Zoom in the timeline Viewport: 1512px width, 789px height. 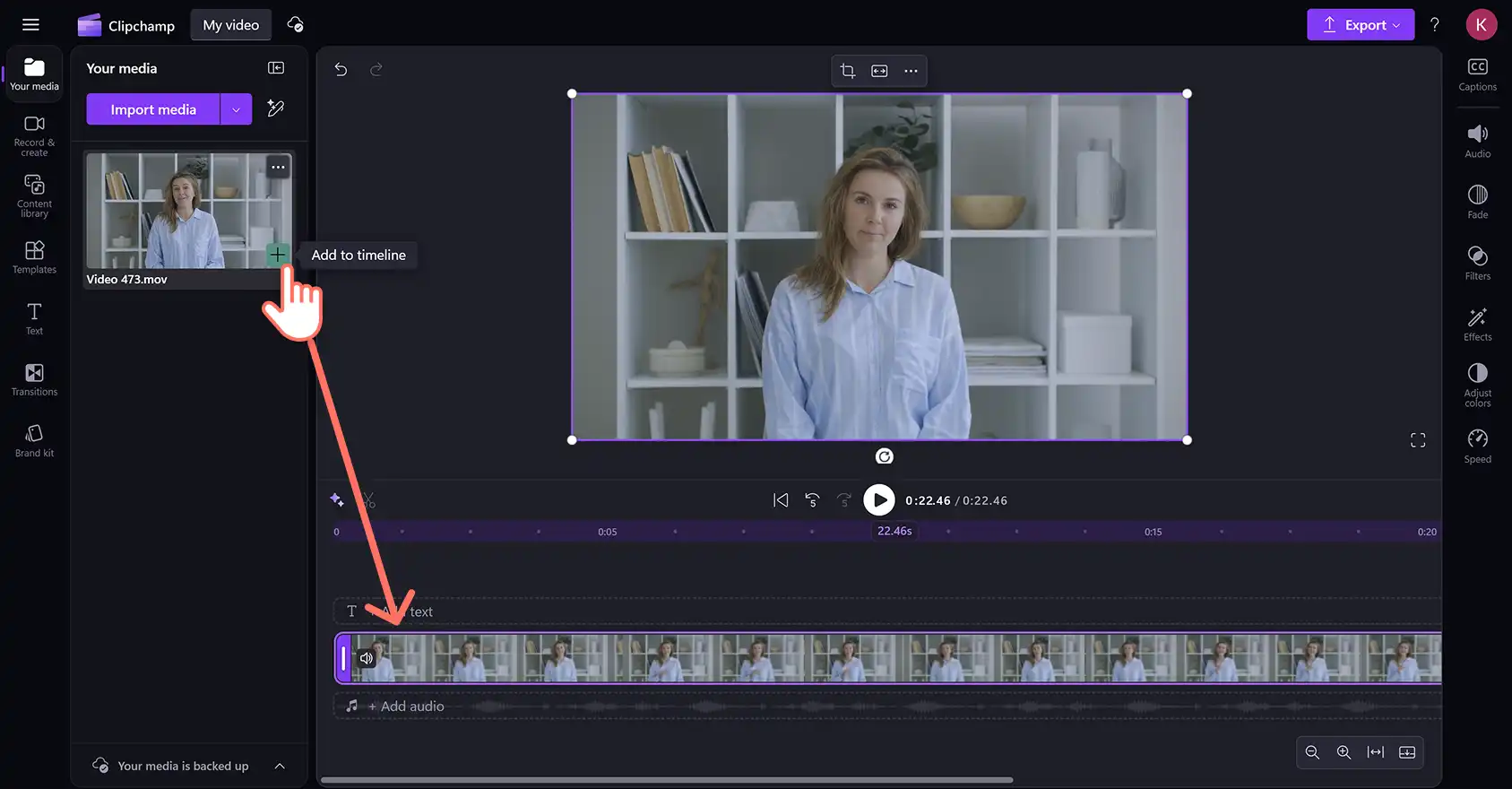[1344, 752]
